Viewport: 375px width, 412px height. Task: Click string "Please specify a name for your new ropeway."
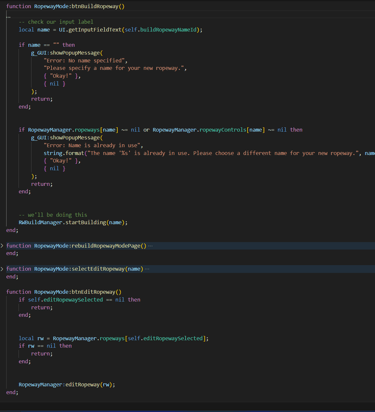[x=114, y=68]
